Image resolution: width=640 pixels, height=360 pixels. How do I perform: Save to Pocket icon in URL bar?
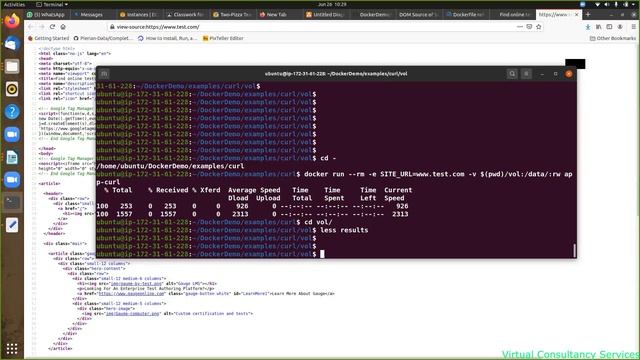pyautogui.click(x=529, y=27)
